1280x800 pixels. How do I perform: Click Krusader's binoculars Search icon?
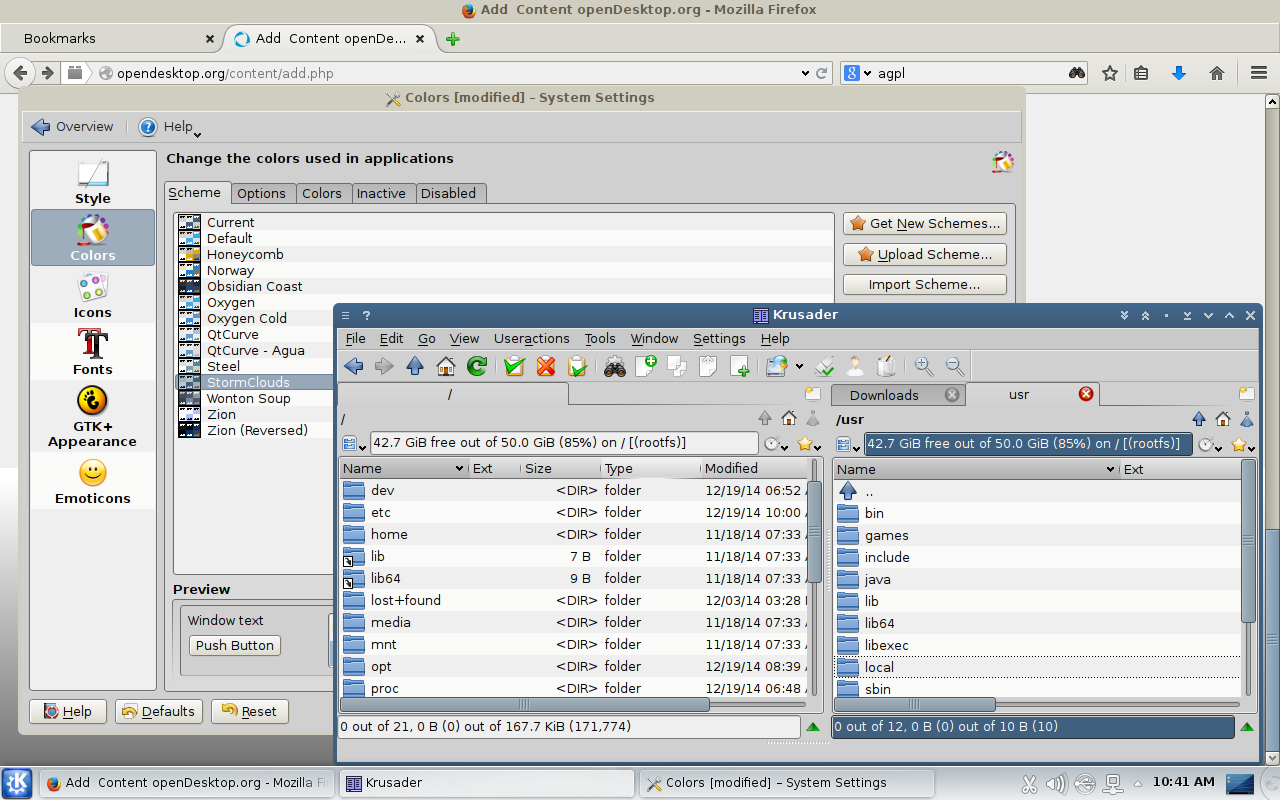[614, 366]
